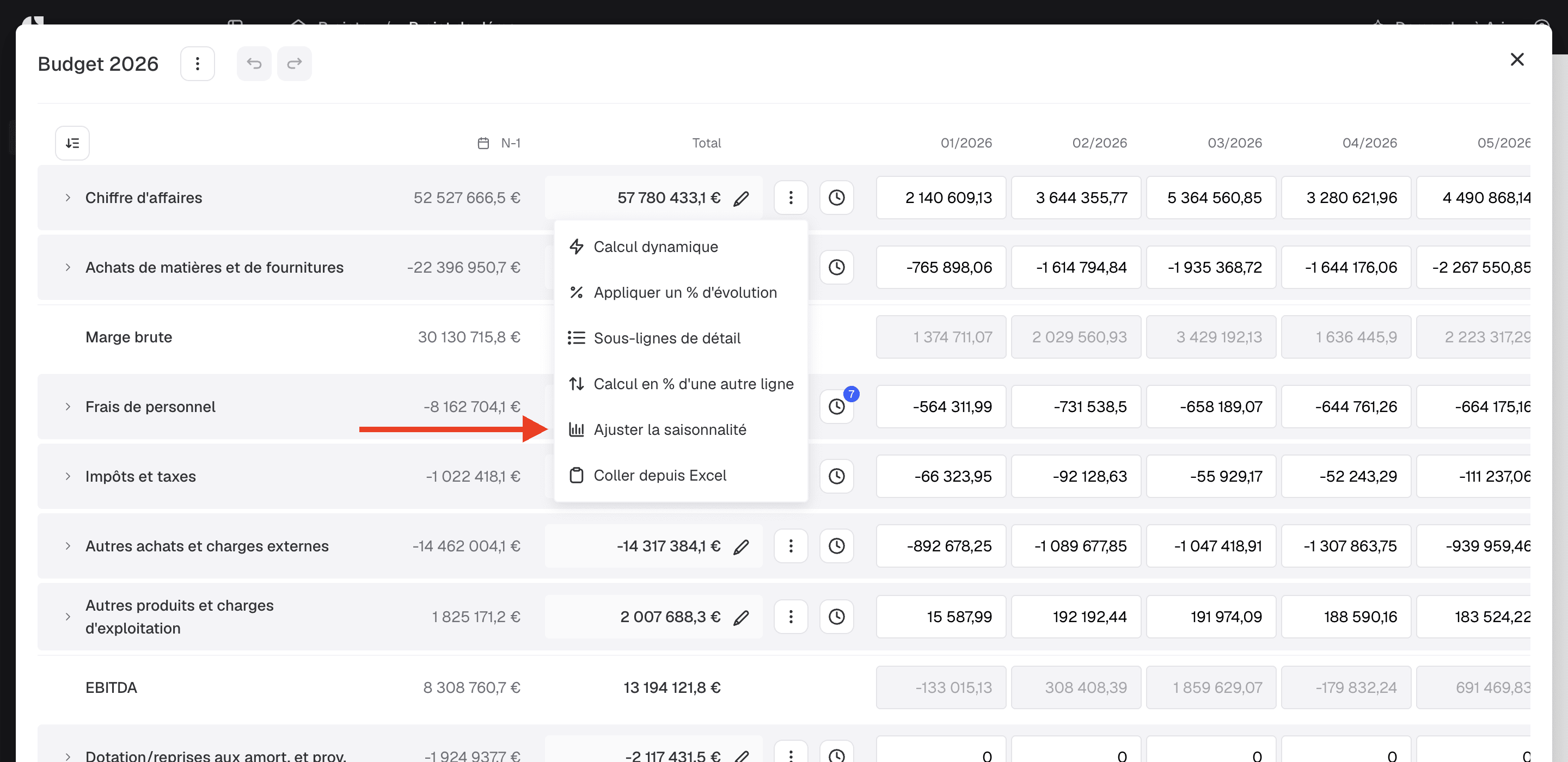Click the EBITDA total 13 194 121,8 €
Image resolution: width=1568 pixels, height=762 pixels.
click(x=671, y=687)
